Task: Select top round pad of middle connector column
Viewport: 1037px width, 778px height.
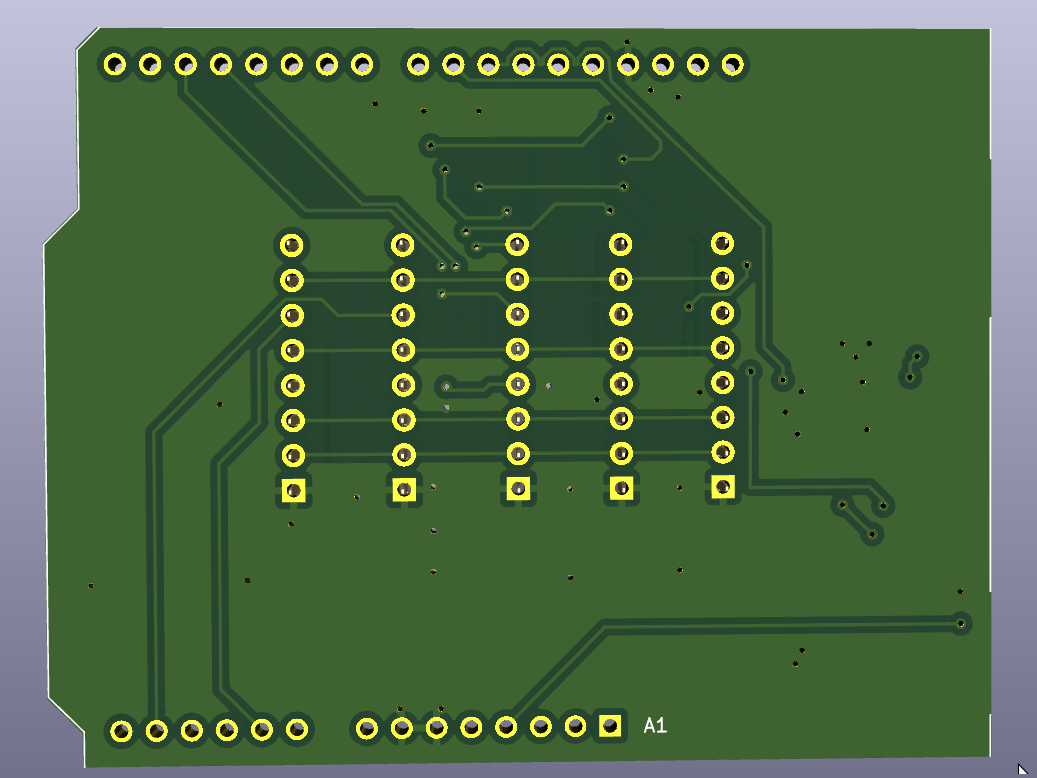Action: 517,244
